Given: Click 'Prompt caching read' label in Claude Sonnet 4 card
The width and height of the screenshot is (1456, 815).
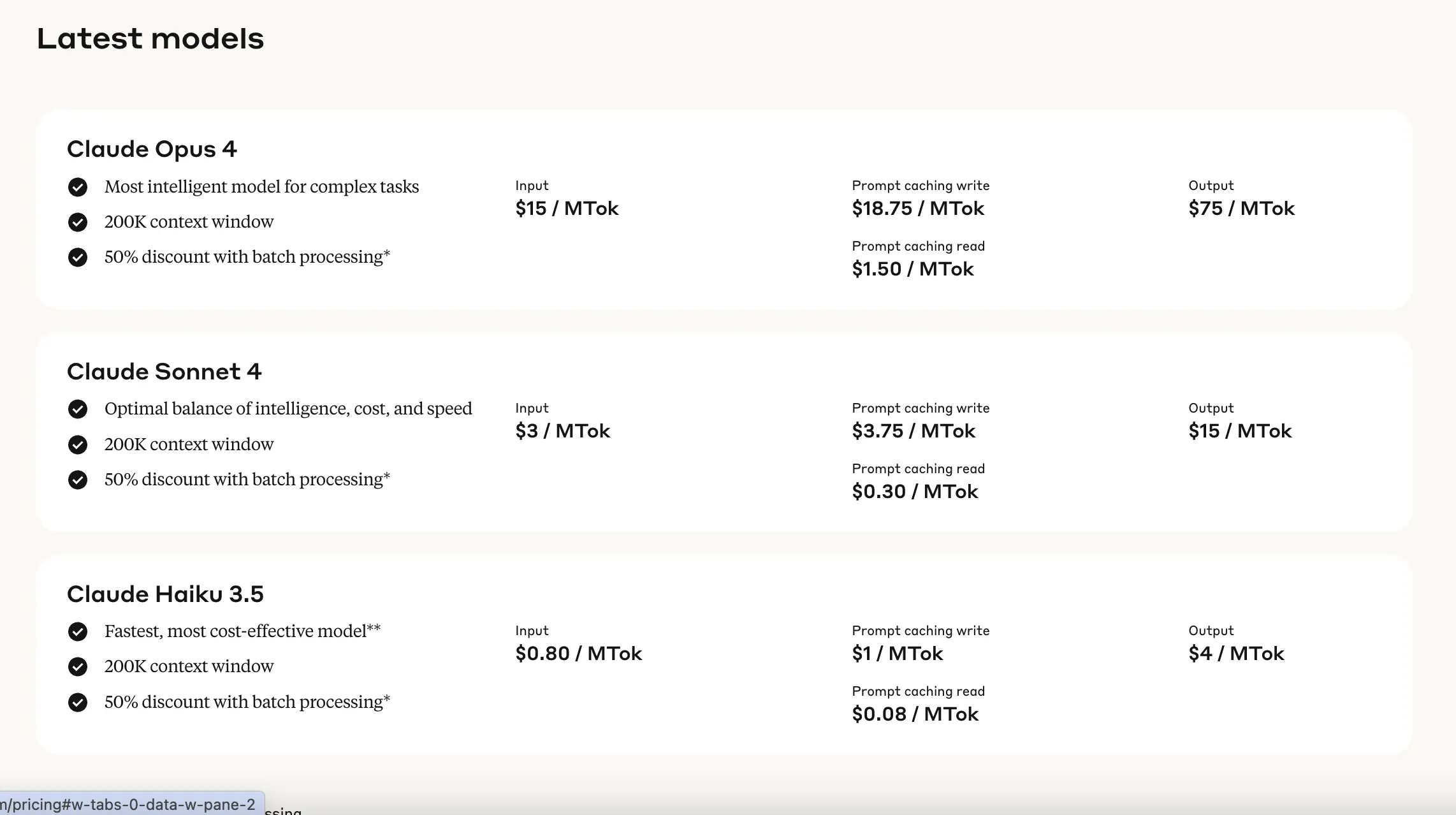Looking at the screenshot, I should (x=918, y=469).
